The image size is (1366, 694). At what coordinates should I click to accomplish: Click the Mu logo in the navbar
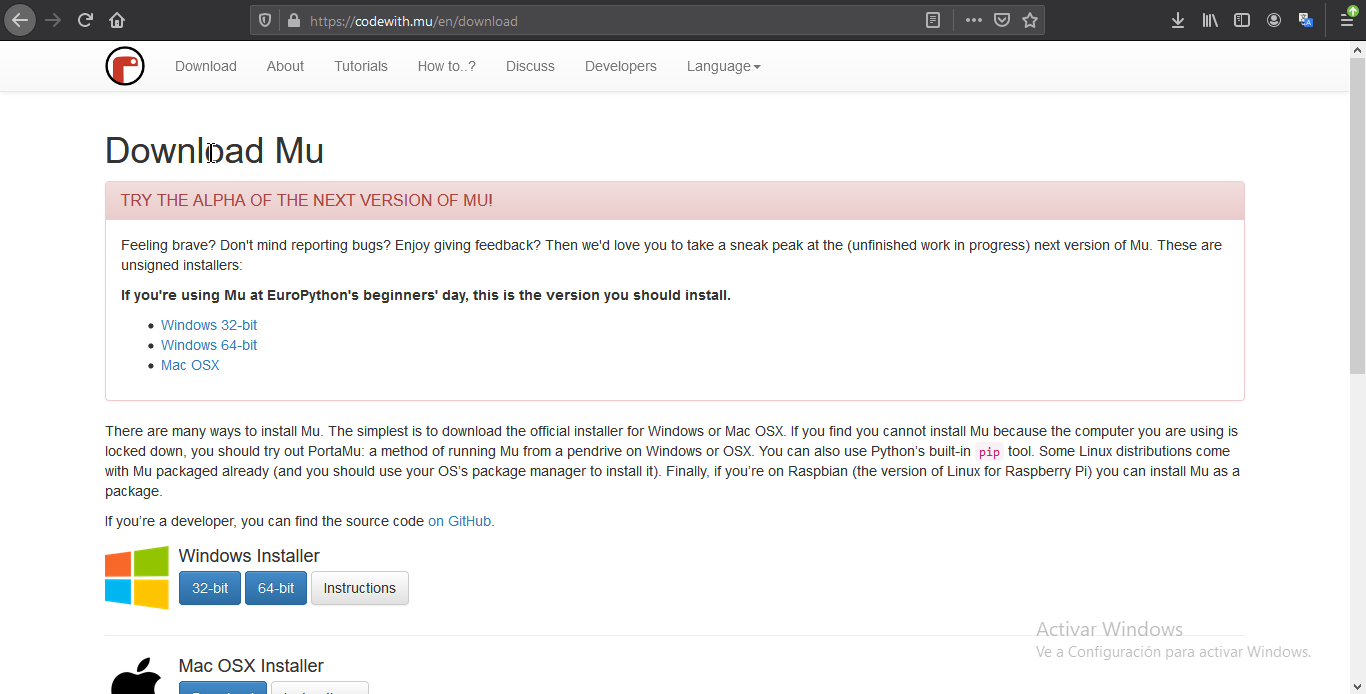(124, 66)
